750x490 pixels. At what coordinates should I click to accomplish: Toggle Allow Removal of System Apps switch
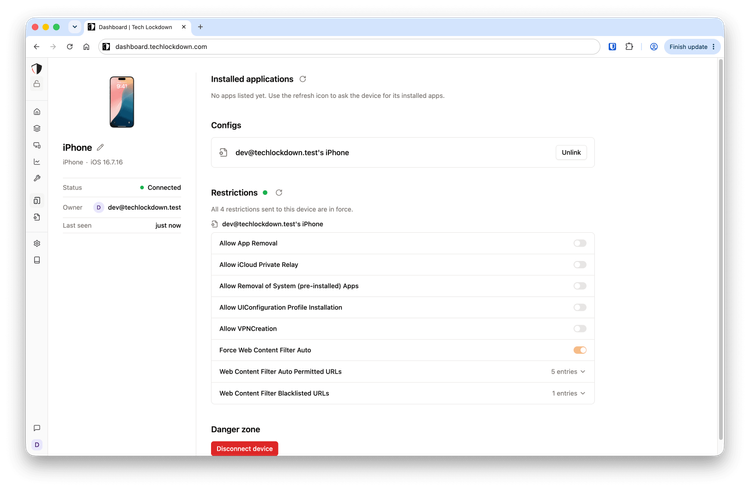pyautogui.click(x=580, y=286)
